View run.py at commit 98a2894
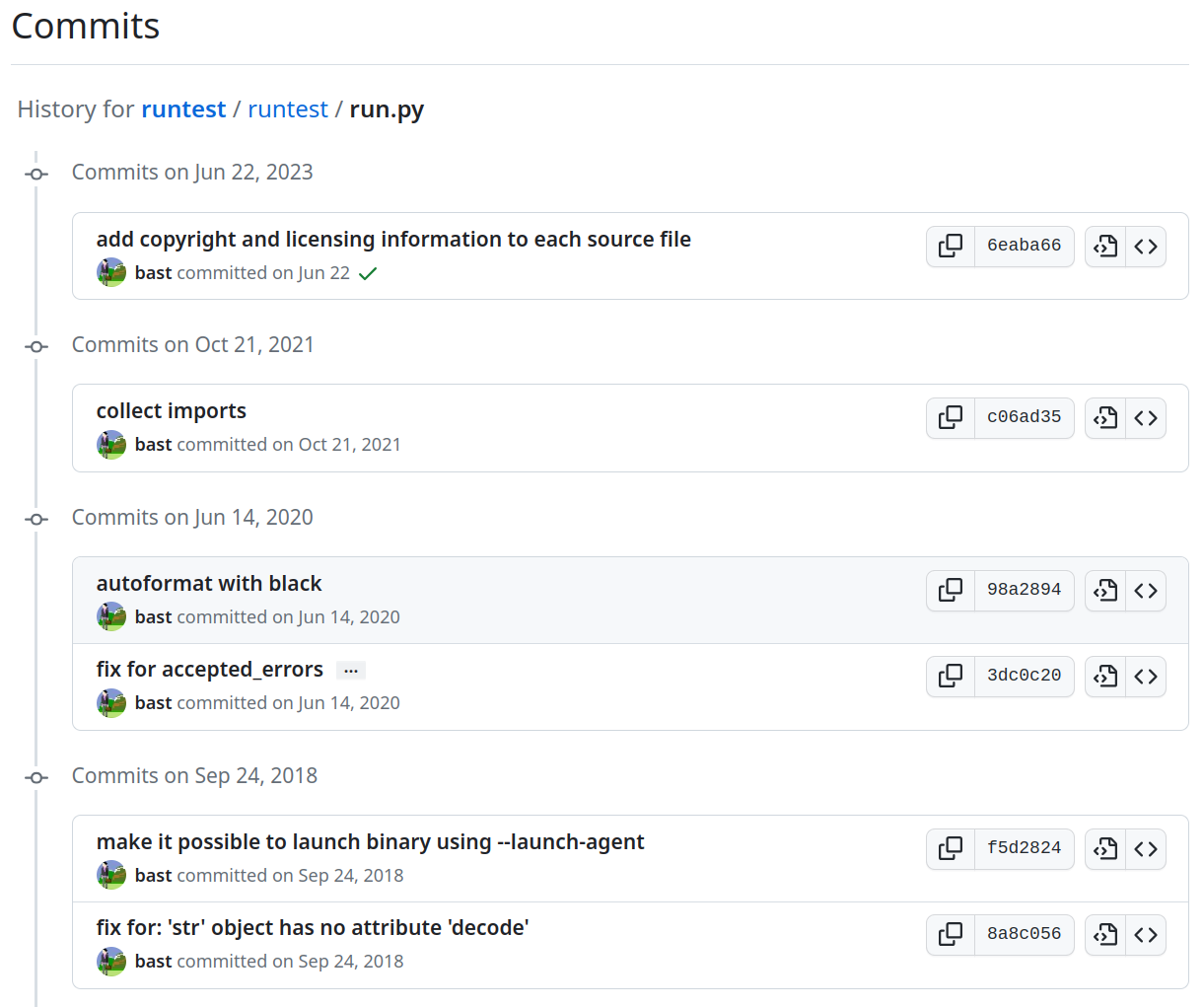This screenshot has width=1204, height=1007. coord(1105,590)
